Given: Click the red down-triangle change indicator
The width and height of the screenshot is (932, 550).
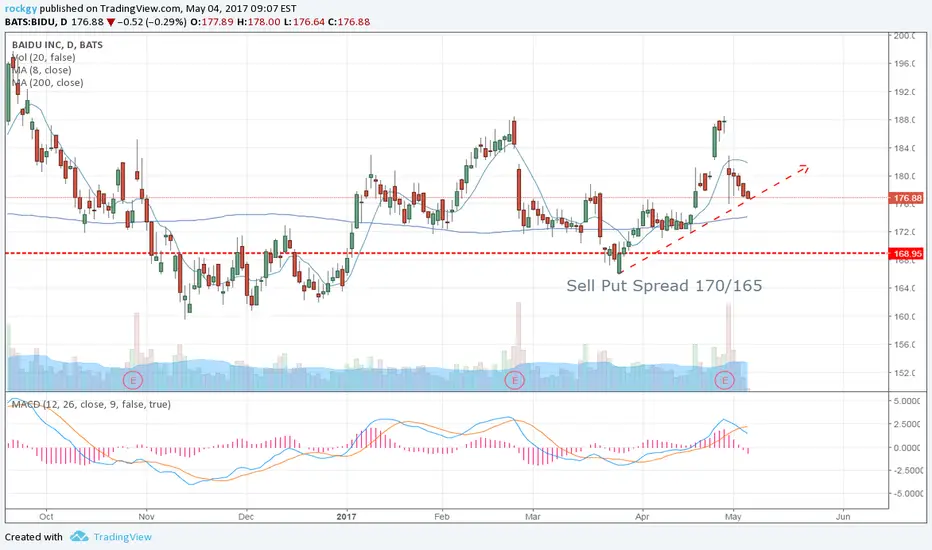Looking at the screenshot, I should [x=111, y=23].
